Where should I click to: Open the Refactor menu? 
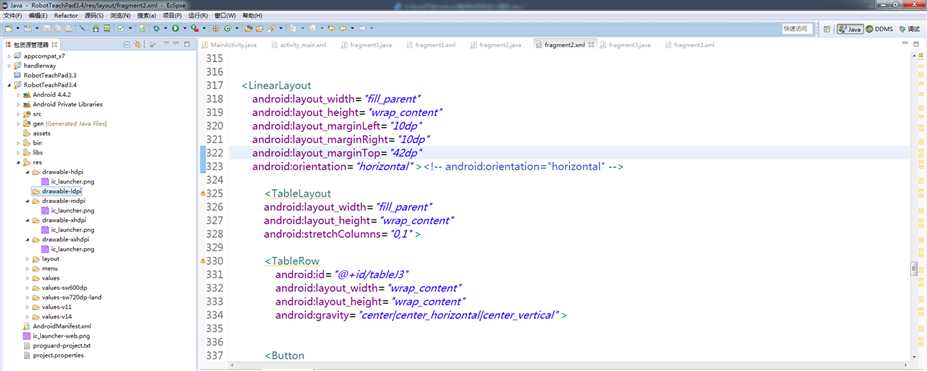point(66,15)
